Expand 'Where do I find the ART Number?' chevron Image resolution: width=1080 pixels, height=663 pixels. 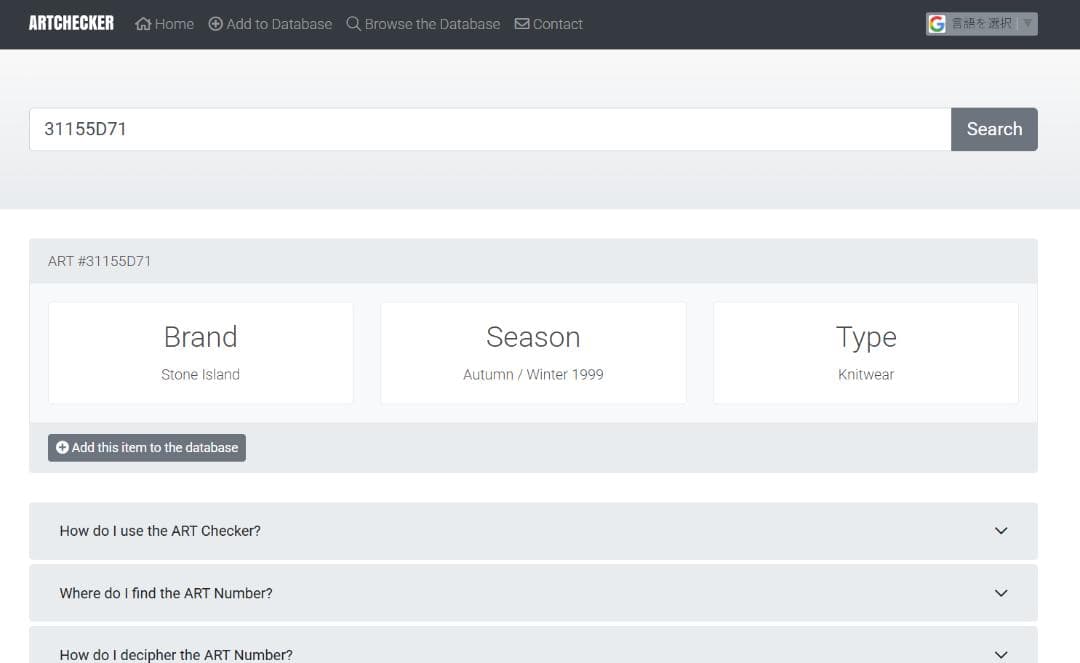click(1001, 593)
